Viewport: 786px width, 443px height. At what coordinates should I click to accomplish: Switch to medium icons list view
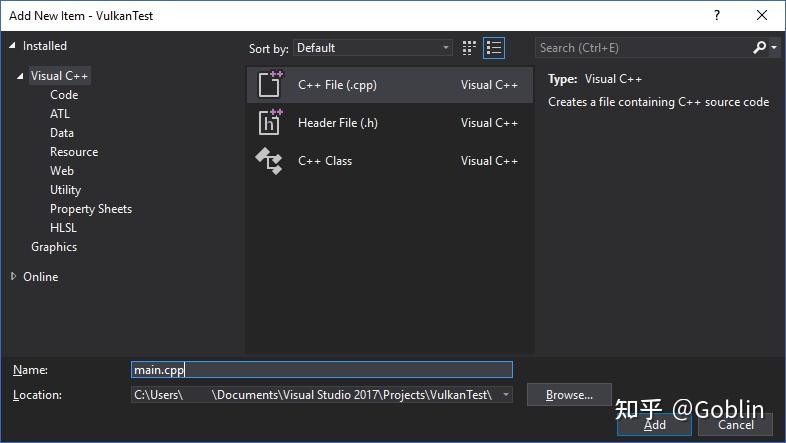(x=494, y=48)
